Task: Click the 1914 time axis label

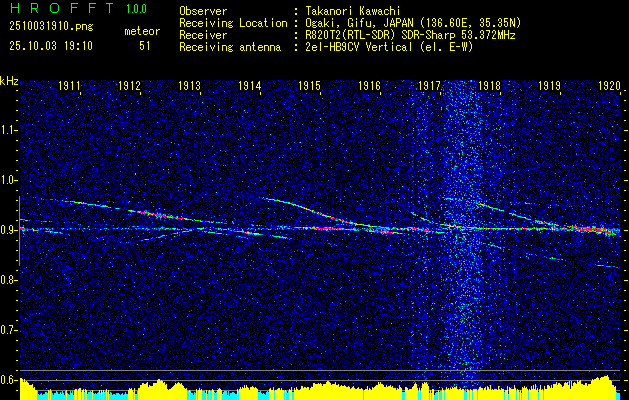Action: [250, 85]
